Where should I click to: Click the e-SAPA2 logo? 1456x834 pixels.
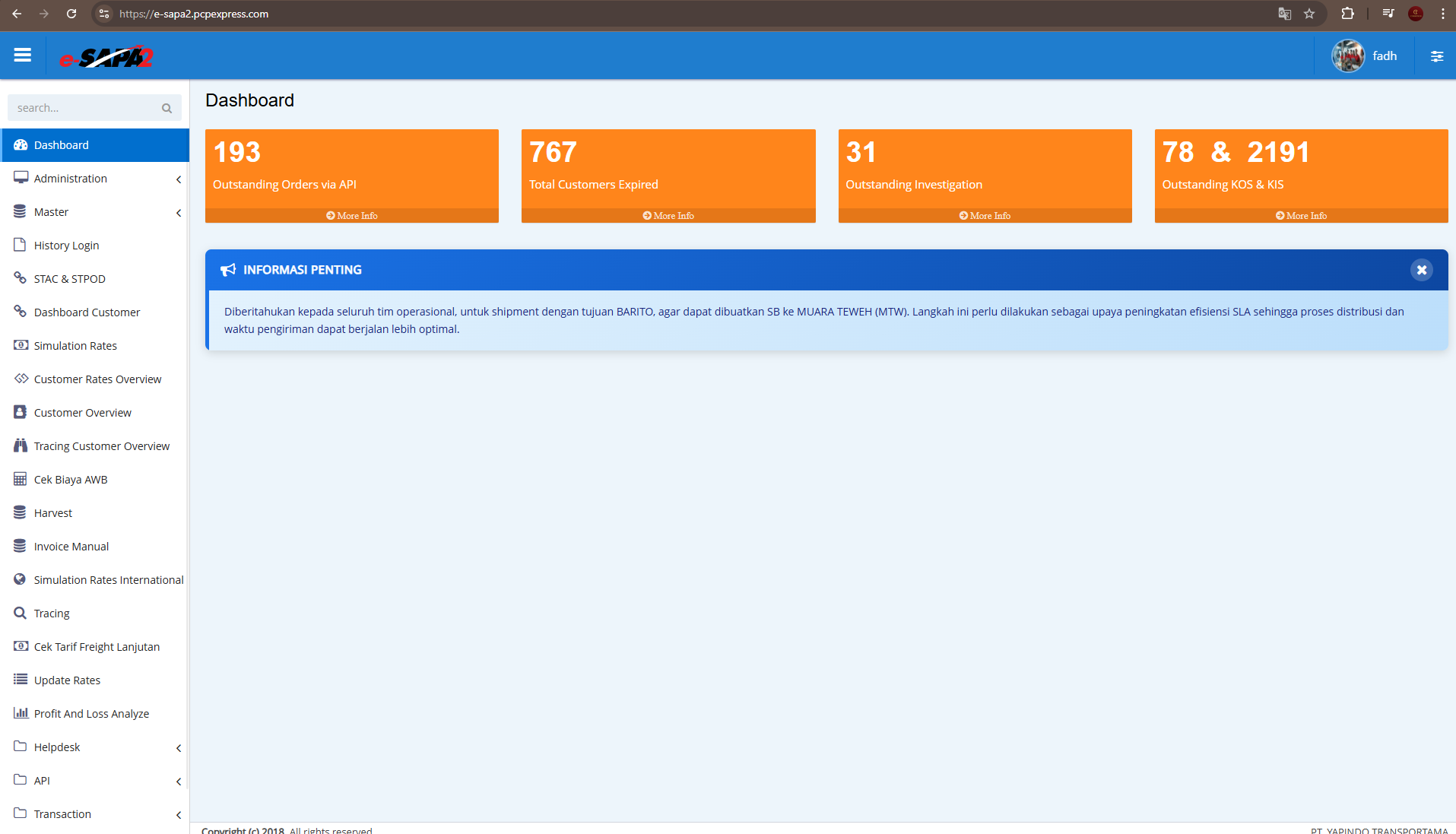pyautogui.click(x=106, y=57)
